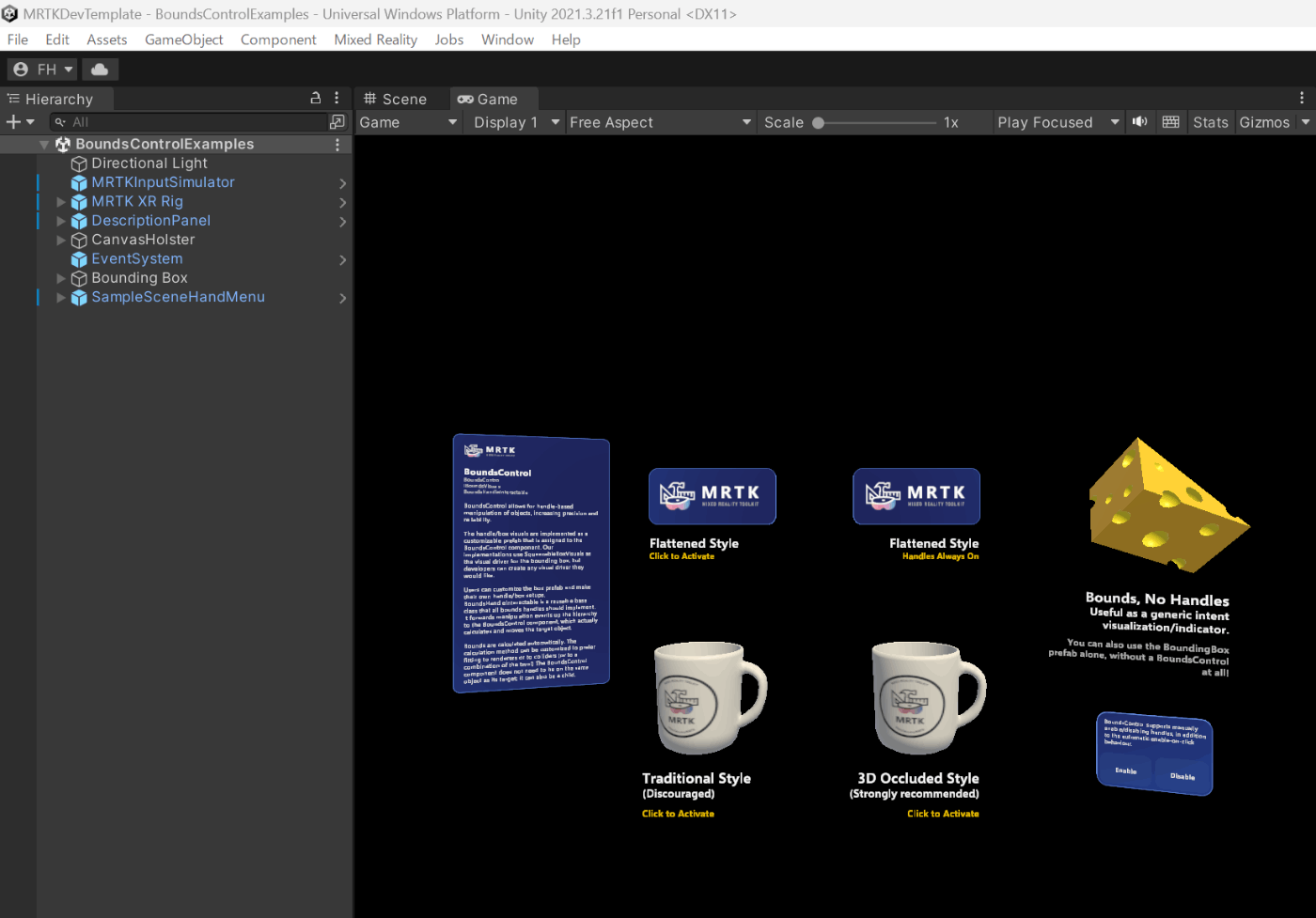
Task: Click MRTK logo above Handles Always On
Action: 916,496
